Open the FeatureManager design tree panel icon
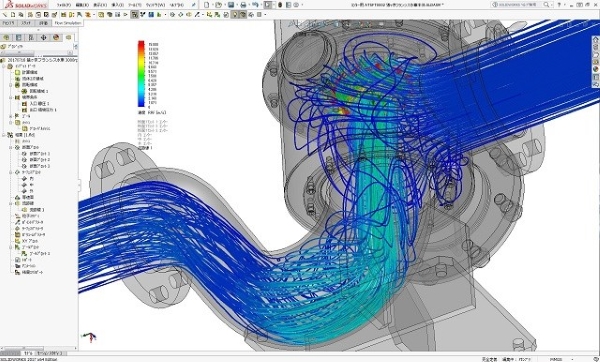Image resolution: width=600 pixels, height=362 pixels. (x=6, y=38)
